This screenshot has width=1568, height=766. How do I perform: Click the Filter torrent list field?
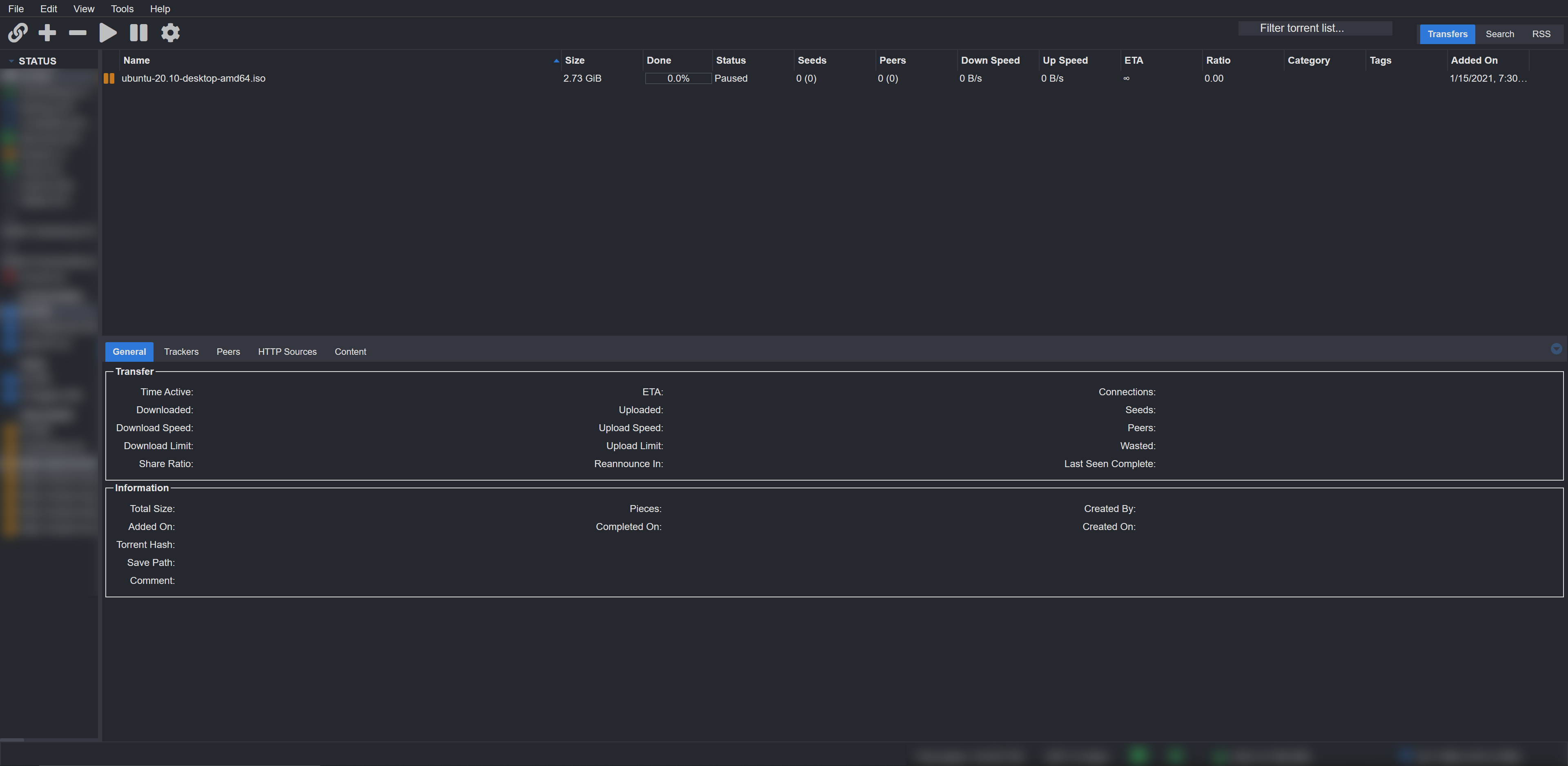tap(1315, 28)
